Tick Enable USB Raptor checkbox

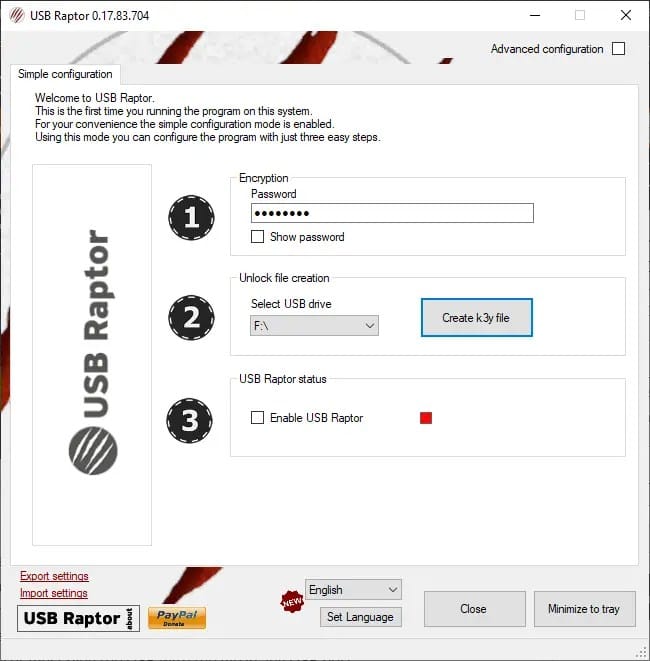(258, 418)
